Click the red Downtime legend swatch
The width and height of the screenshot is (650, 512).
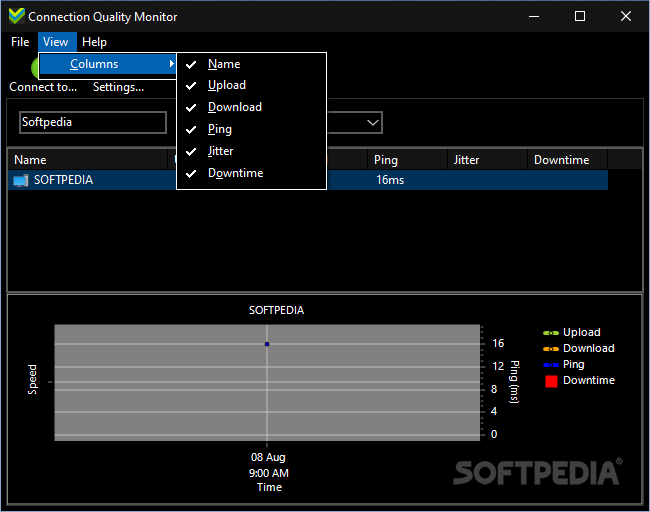pyautogui.click(x=551, y=381)
